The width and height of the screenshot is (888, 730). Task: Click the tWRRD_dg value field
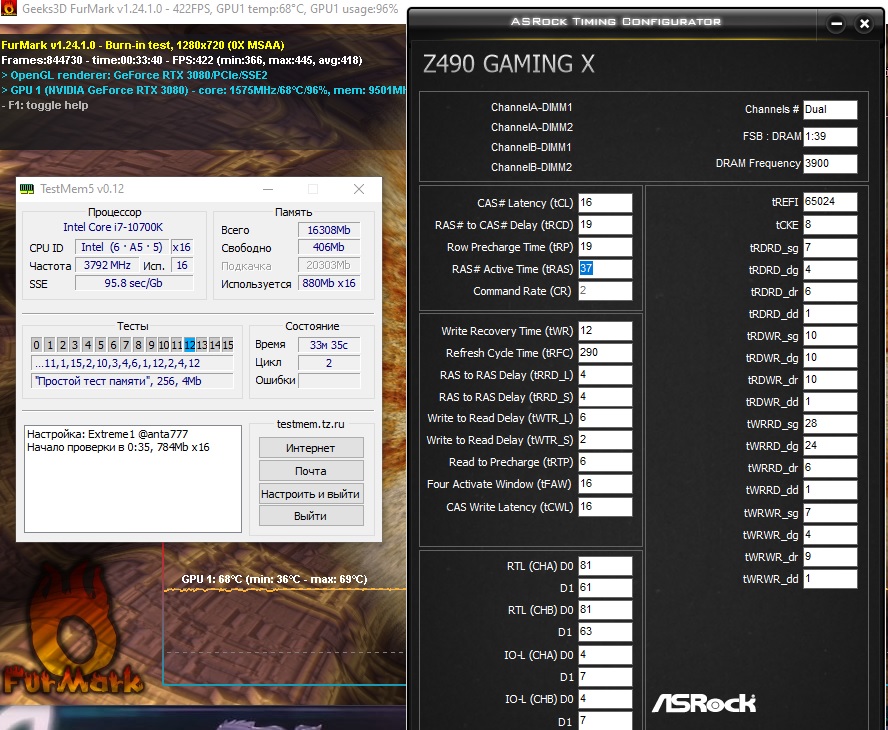pyautogui.click(x=830, y=446)
